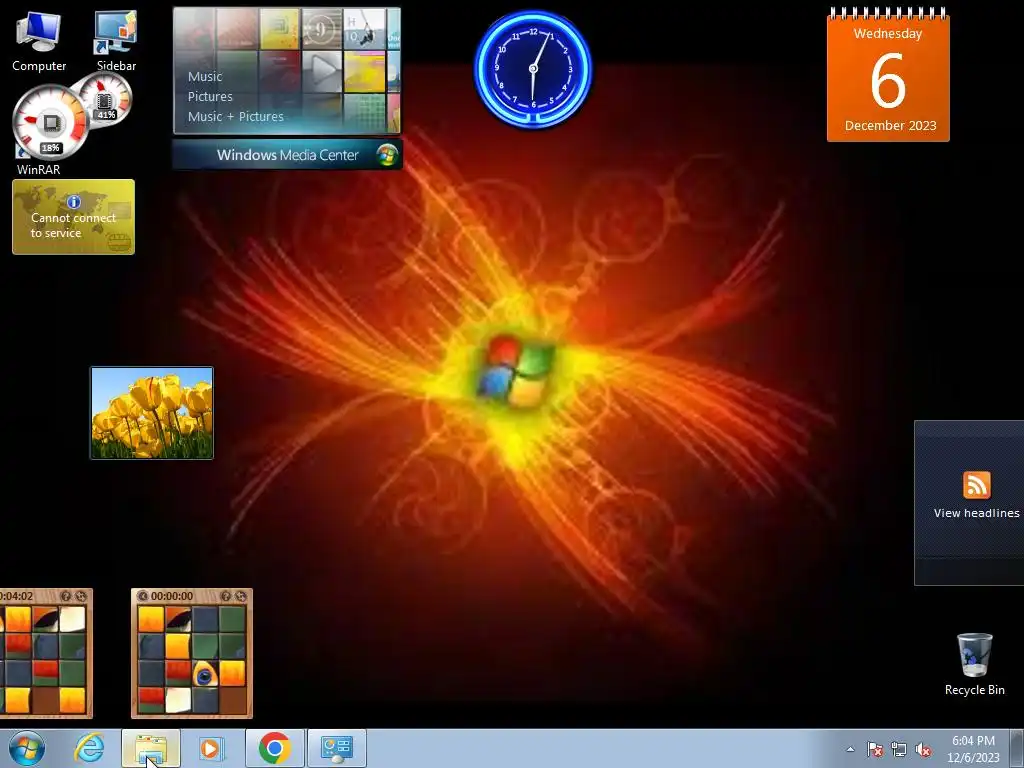The height and width of the screenshot is (768, 1024).
Task: Click the toucan eye puzzle tile
Action: [205, 674]
